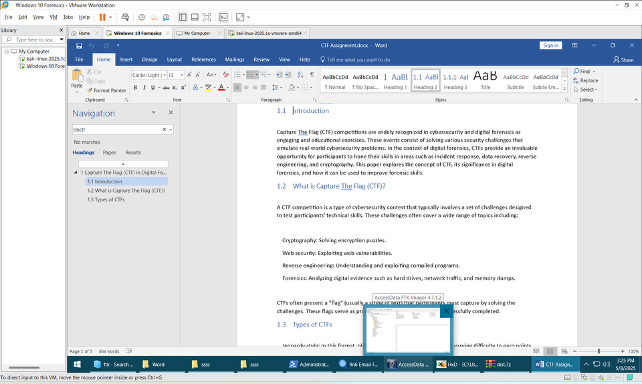
Task: Select the Format Painter tool
Action: tap(106, 90)
